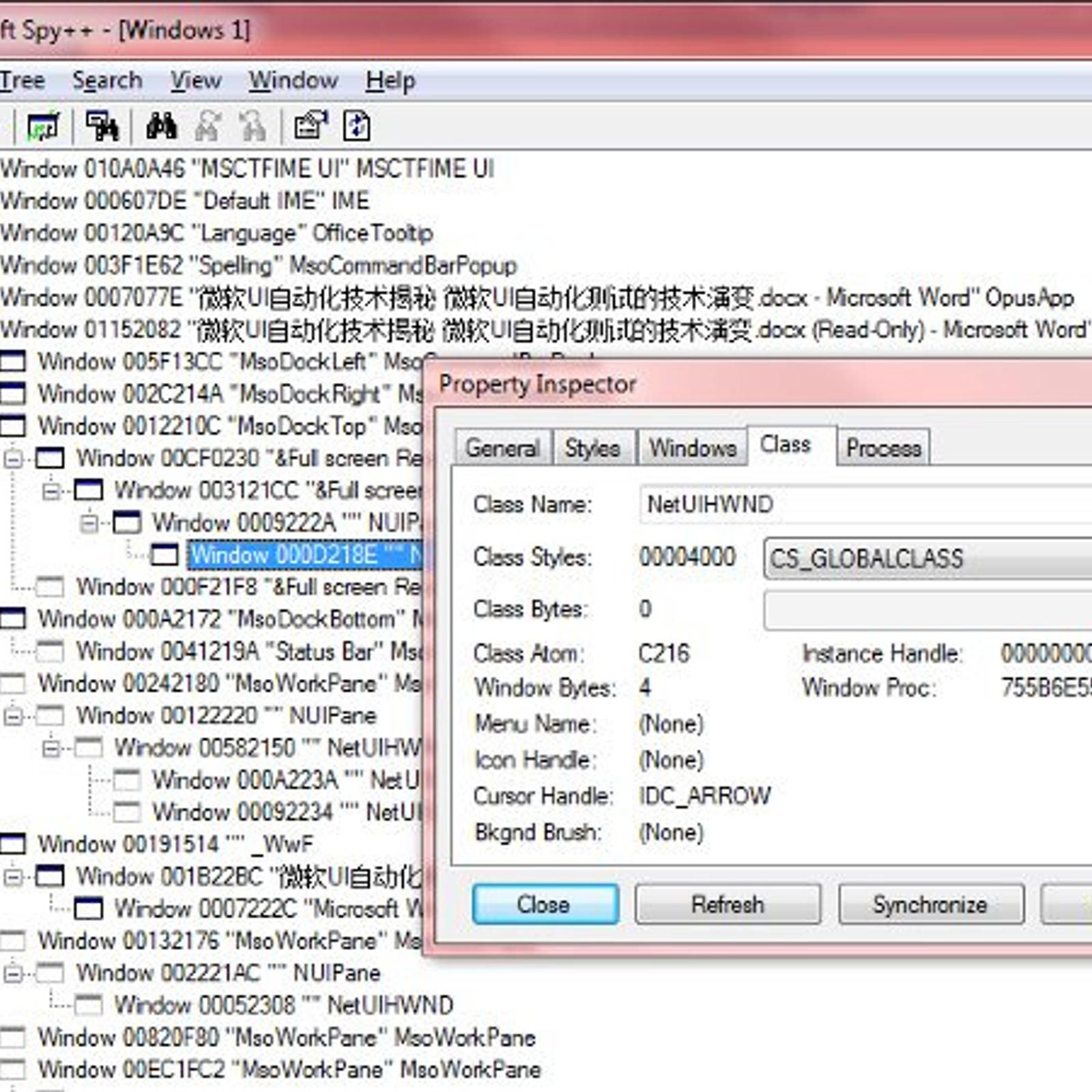Click window icon beside MsoDockLeft entry
Image resolution: width=1092 pixels, height=1092 pixels.
pyautogui.click(x=13, y=362)
